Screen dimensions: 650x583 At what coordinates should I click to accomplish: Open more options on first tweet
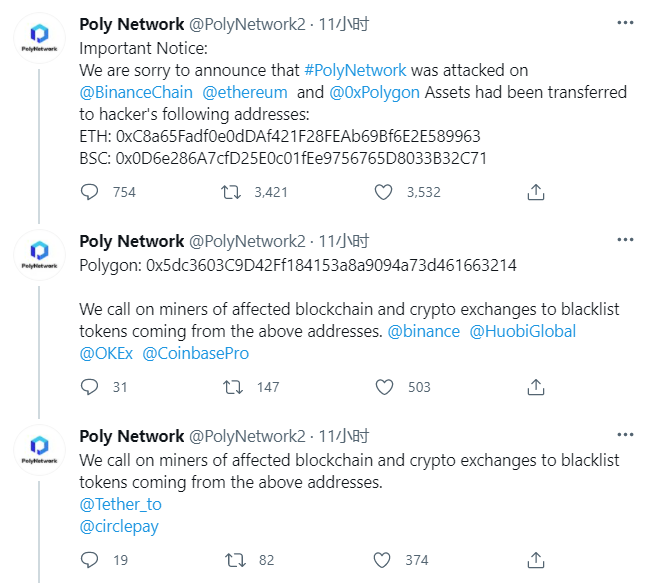[625, 23]
